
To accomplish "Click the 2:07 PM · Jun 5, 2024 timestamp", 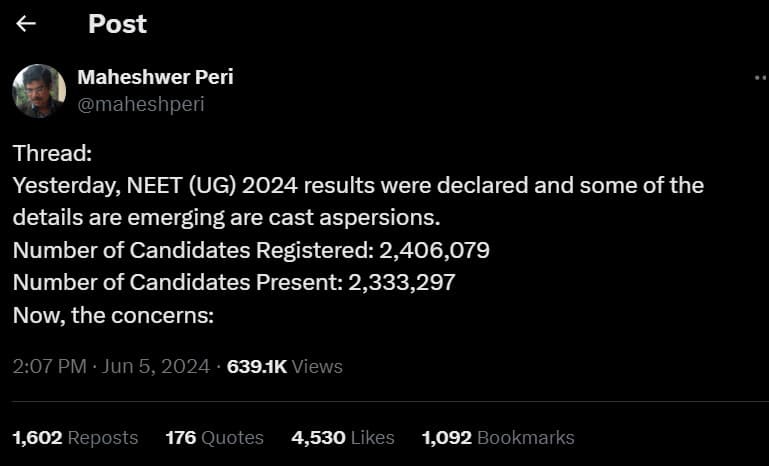I will click(111, 366).
